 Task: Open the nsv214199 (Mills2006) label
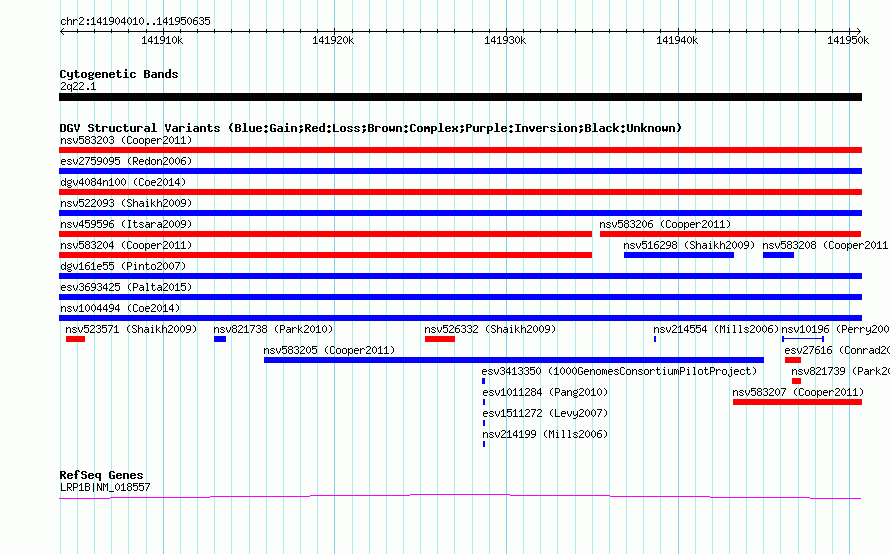[545, 434]
